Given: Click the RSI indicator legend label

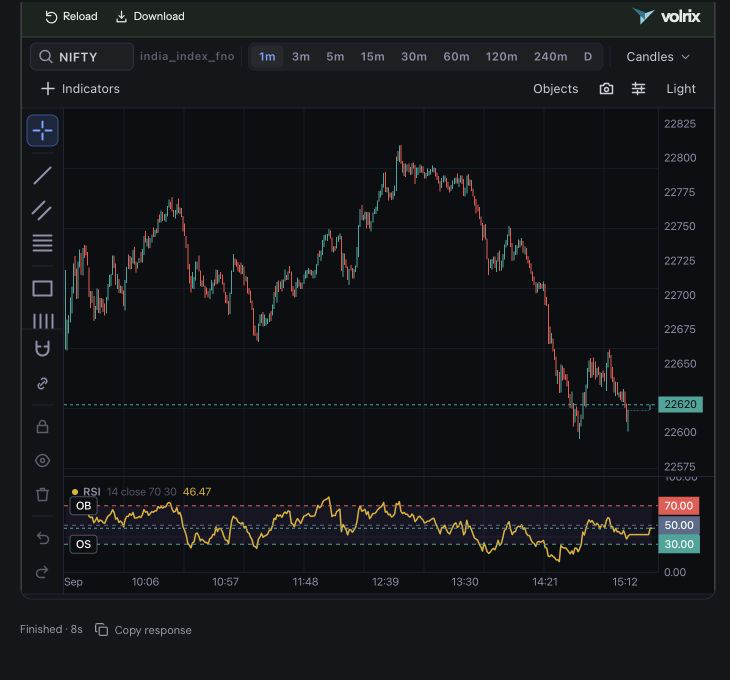Looking at the screenshot, I should pos(92,491).
